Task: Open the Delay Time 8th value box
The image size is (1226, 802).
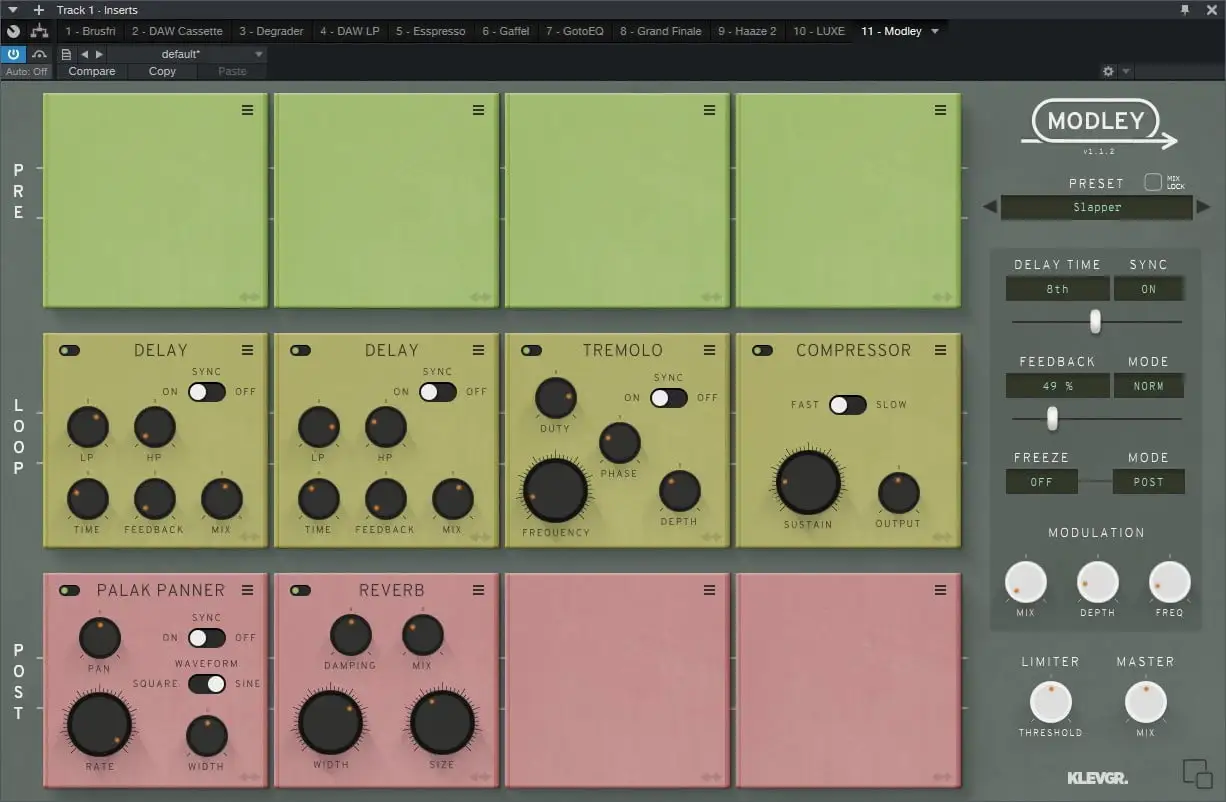Action: [x=1057, y=289]
